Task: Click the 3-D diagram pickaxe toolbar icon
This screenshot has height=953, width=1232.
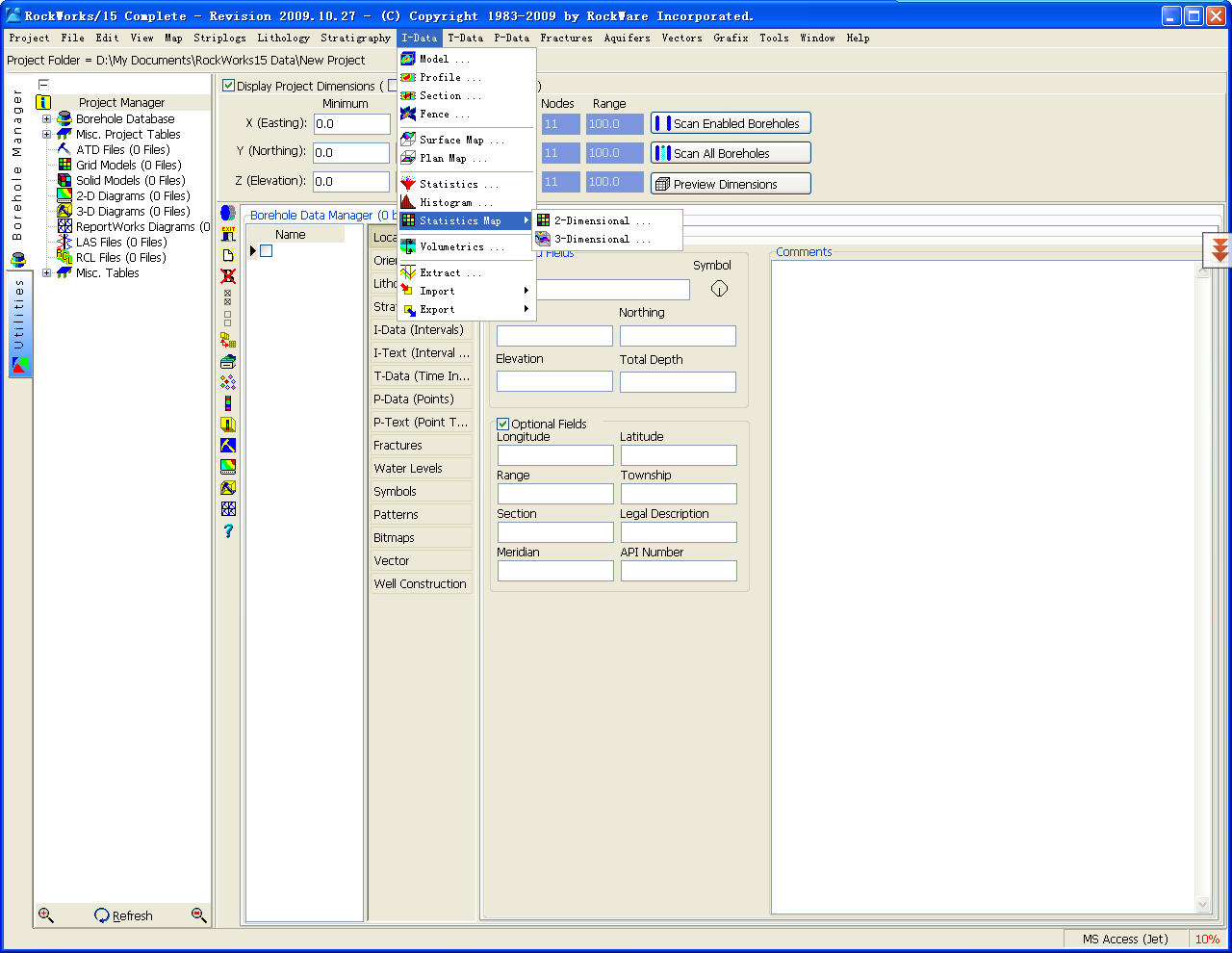Action: coord(228,488)
